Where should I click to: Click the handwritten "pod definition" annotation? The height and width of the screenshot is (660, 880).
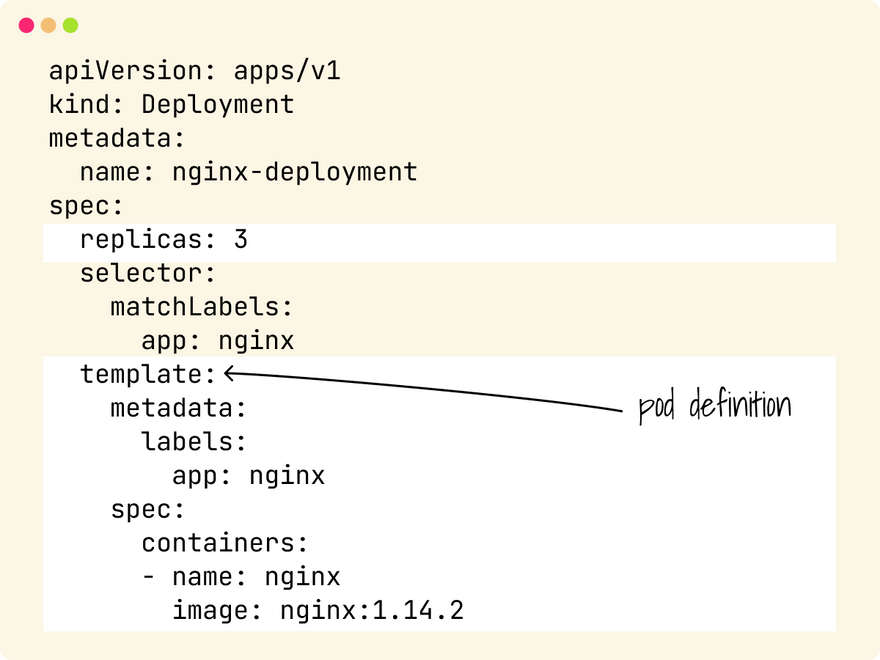(x=714, y=408)
